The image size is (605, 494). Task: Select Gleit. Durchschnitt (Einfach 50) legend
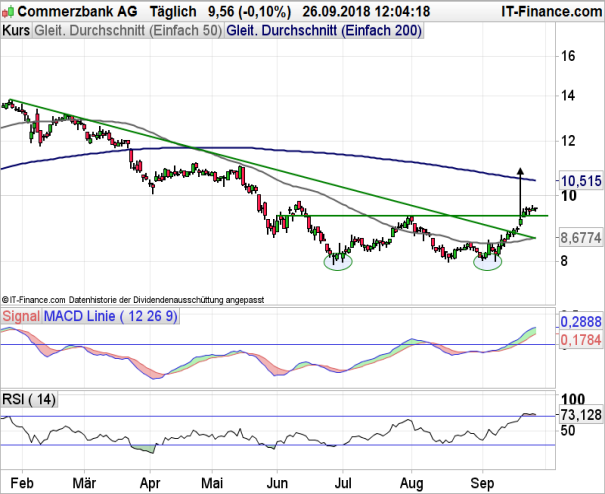click(128, 31)
